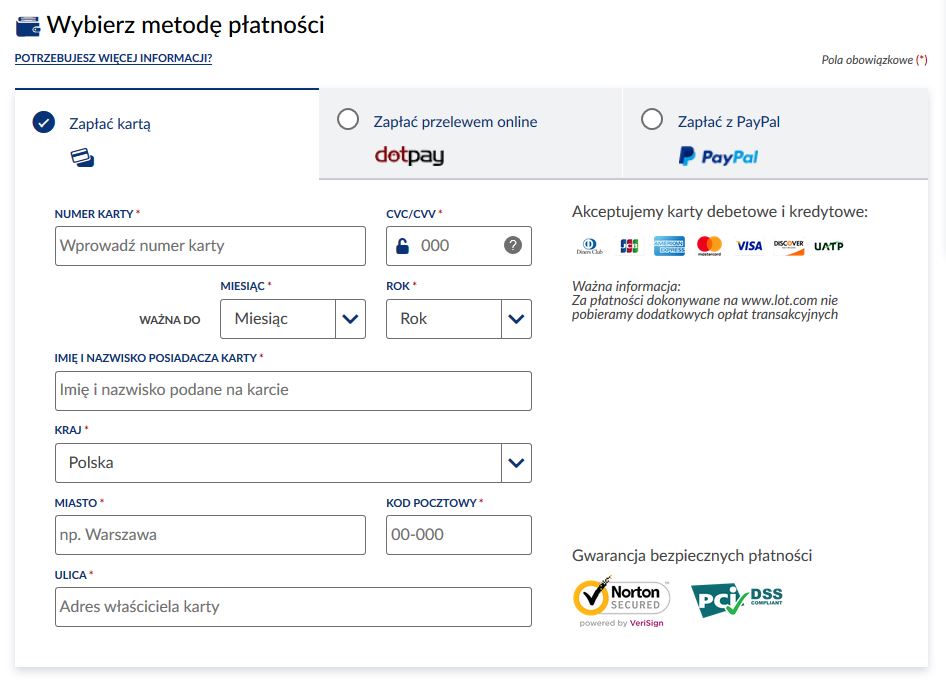Click the American Express logo
The width and height of the screenshot is (946, 699).
[x=669, y=245]
